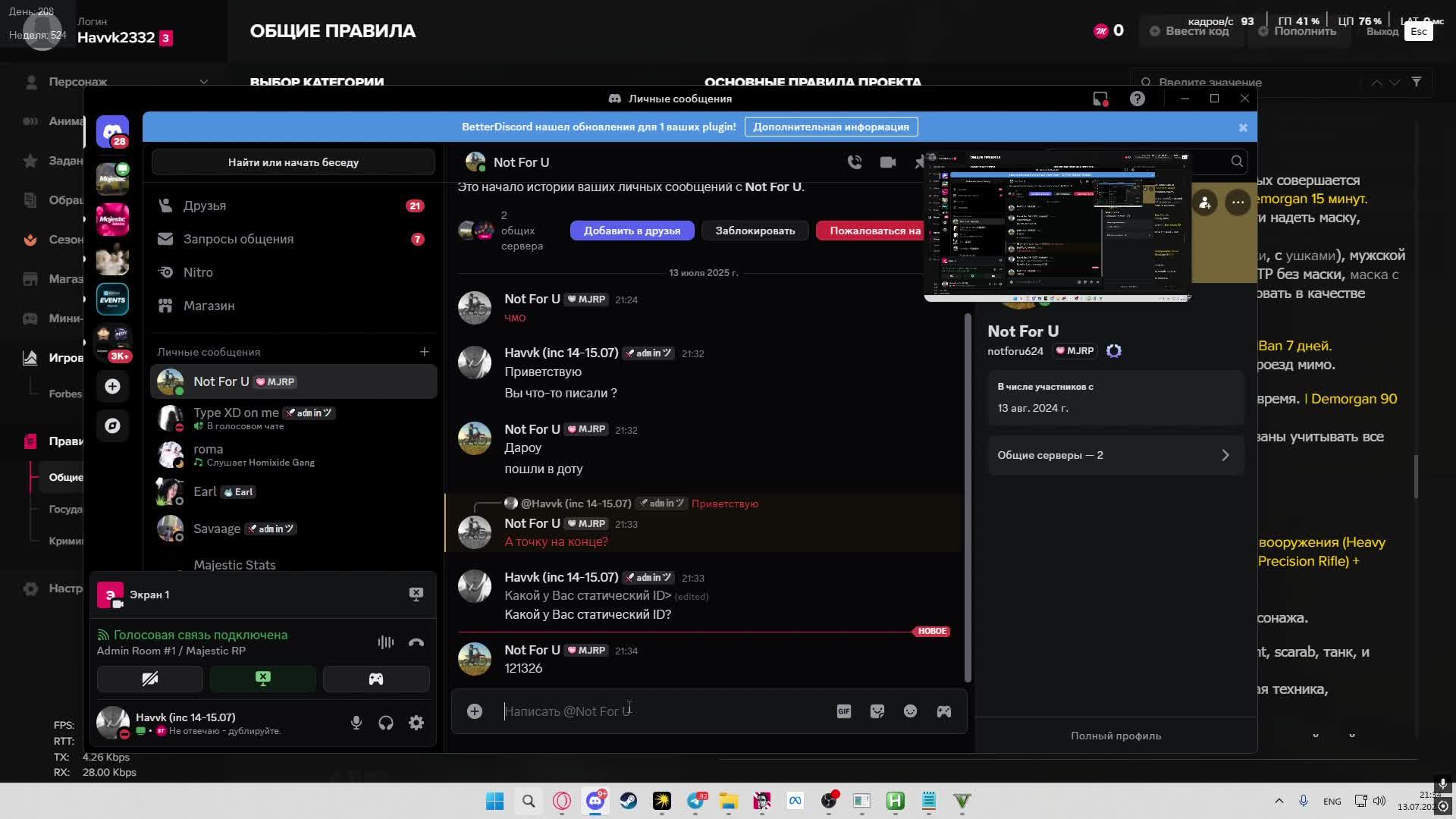
Task: Expand the Персонаж sidebar dropdown
Action: click(x=203, y=82)
